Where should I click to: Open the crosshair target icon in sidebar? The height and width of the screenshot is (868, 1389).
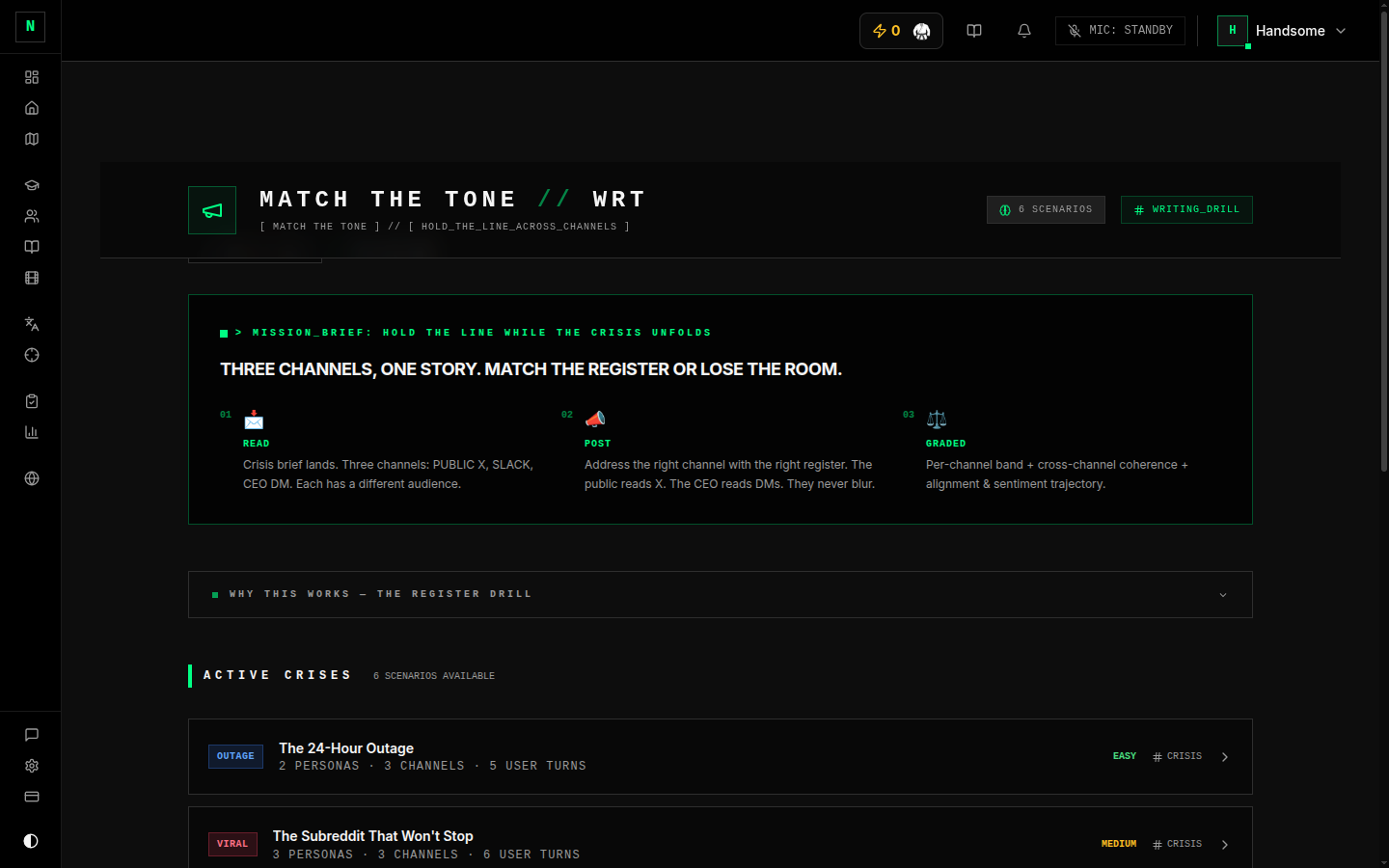click(x=32, y=355)
